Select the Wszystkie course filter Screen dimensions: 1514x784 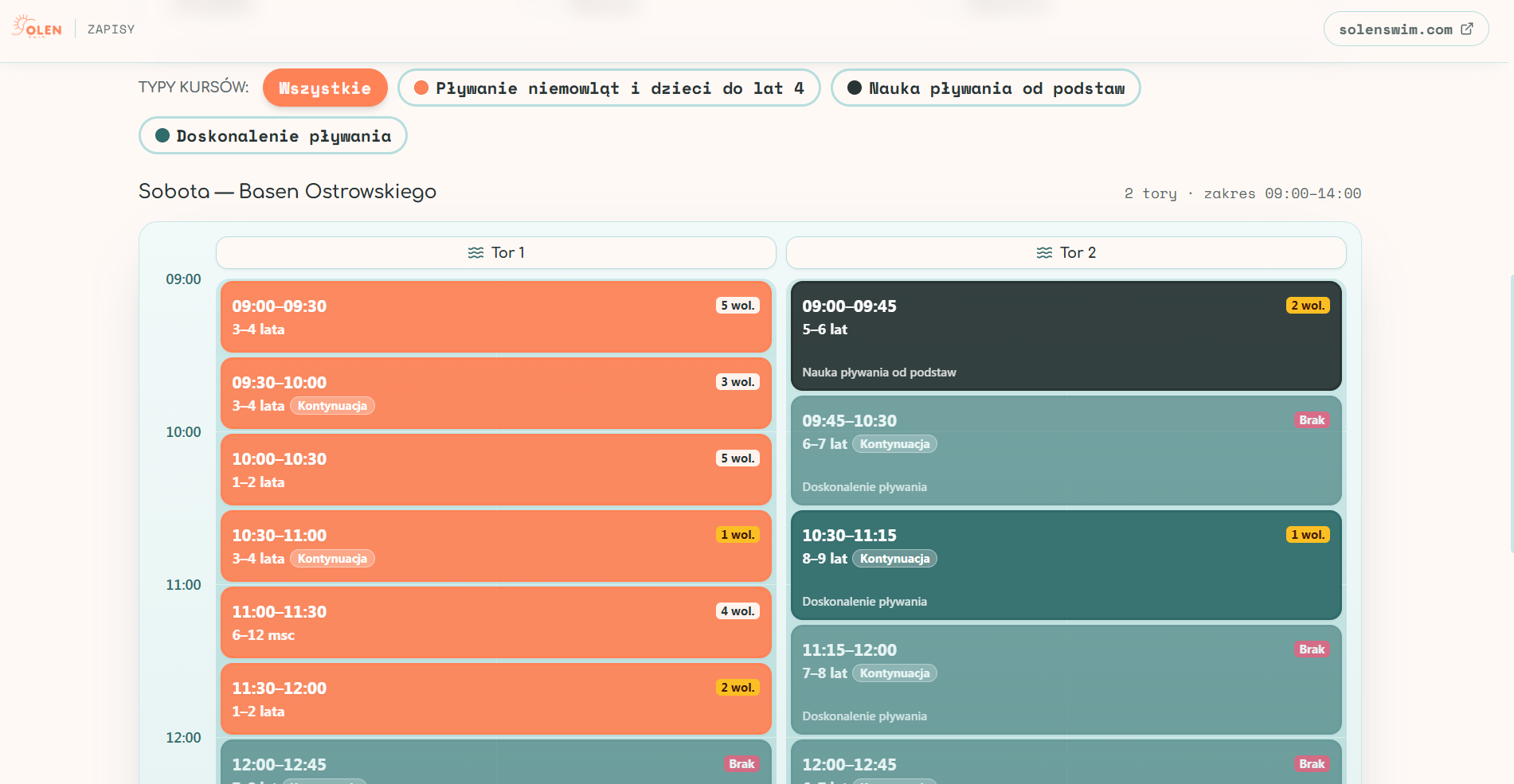[325, 88]
